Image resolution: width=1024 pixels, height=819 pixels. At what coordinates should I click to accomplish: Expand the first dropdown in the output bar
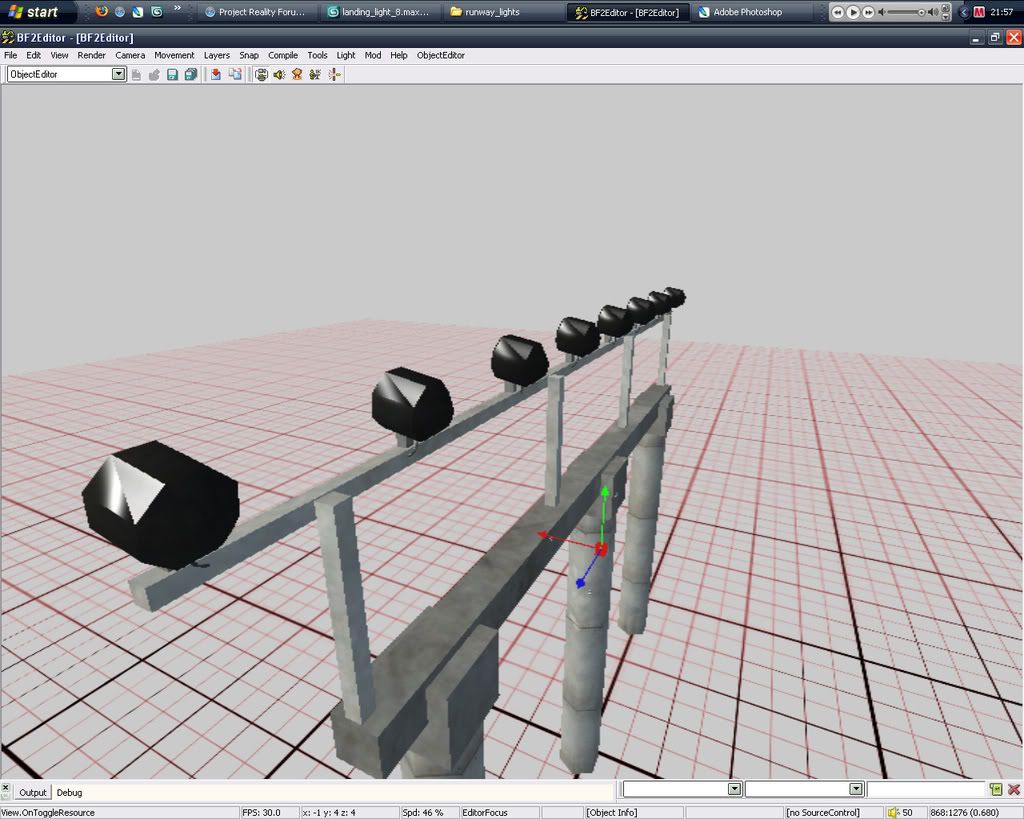[x=734, y=790]
